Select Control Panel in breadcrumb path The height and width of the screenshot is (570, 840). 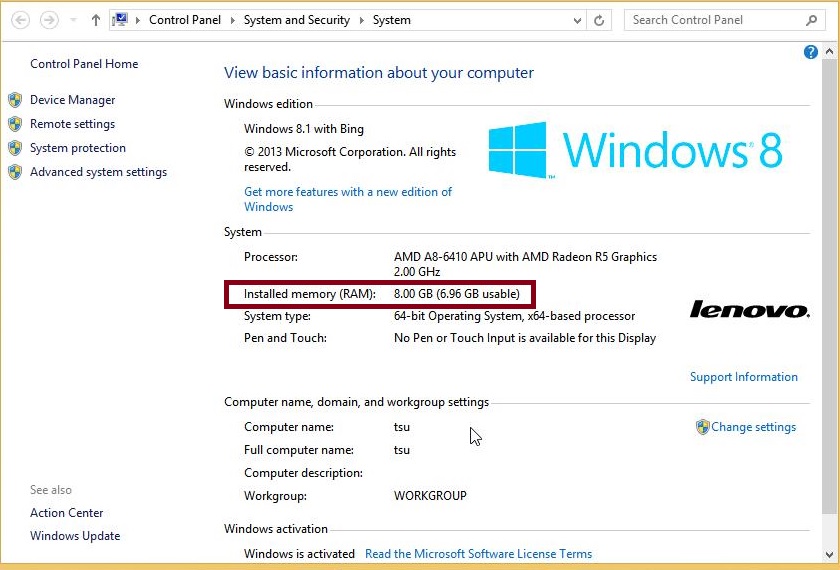click(185, 20)
